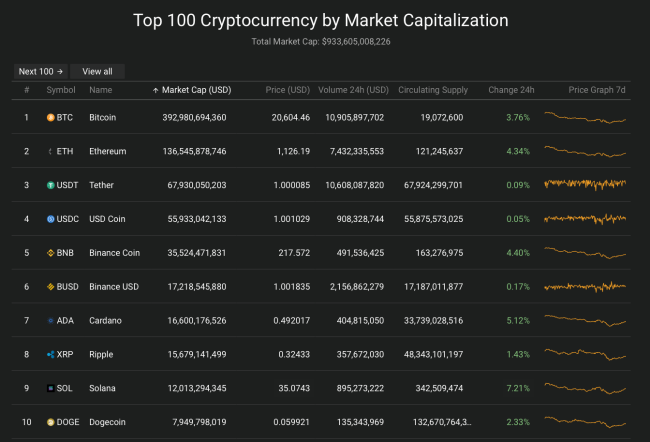Open Ripple's 7d price graph
The image size is (650, 442).
[585, 355]
